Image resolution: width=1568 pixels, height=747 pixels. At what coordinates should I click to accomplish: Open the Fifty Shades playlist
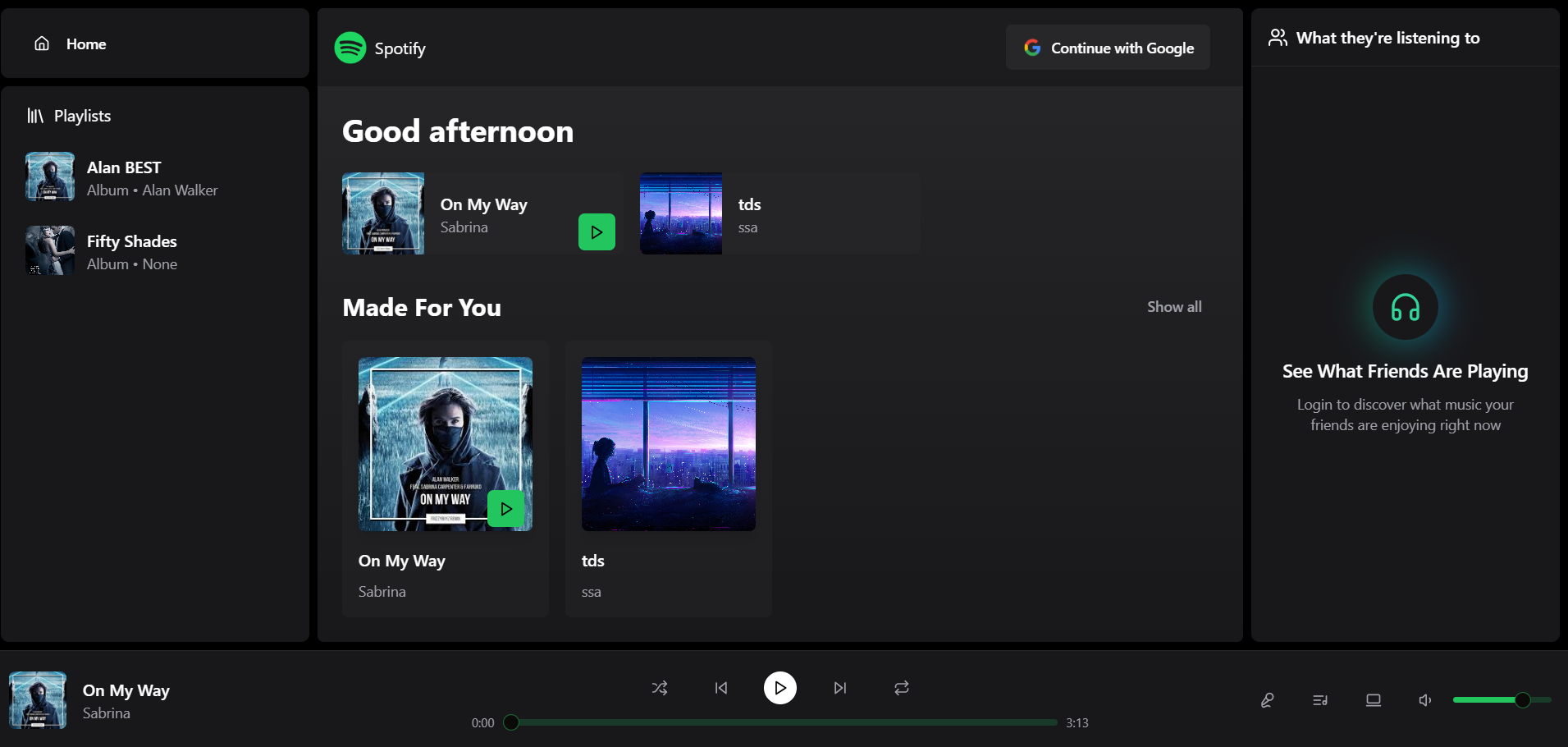[155, 251]
